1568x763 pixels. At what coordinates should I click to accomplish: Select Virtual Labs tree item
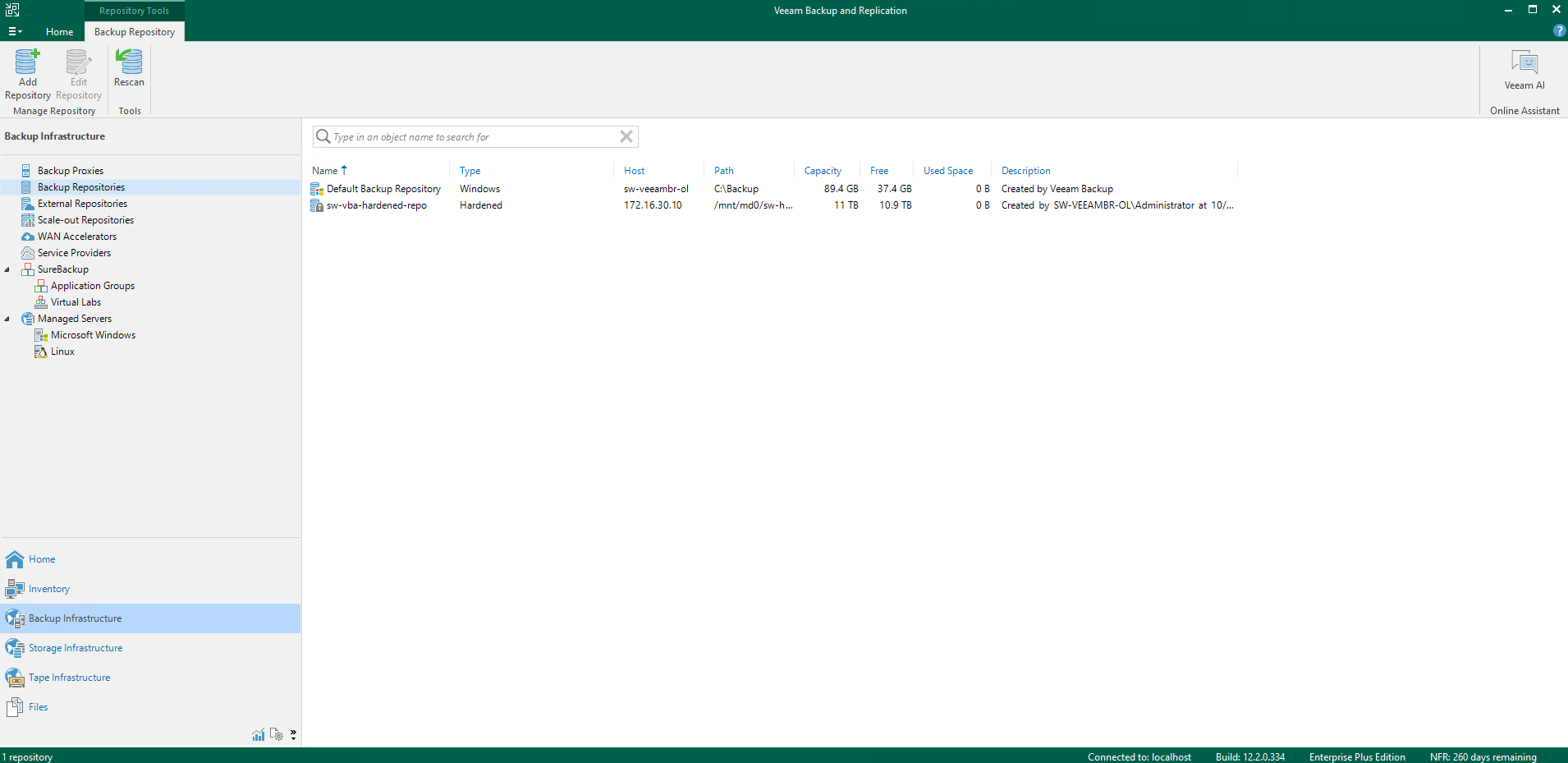76,302
